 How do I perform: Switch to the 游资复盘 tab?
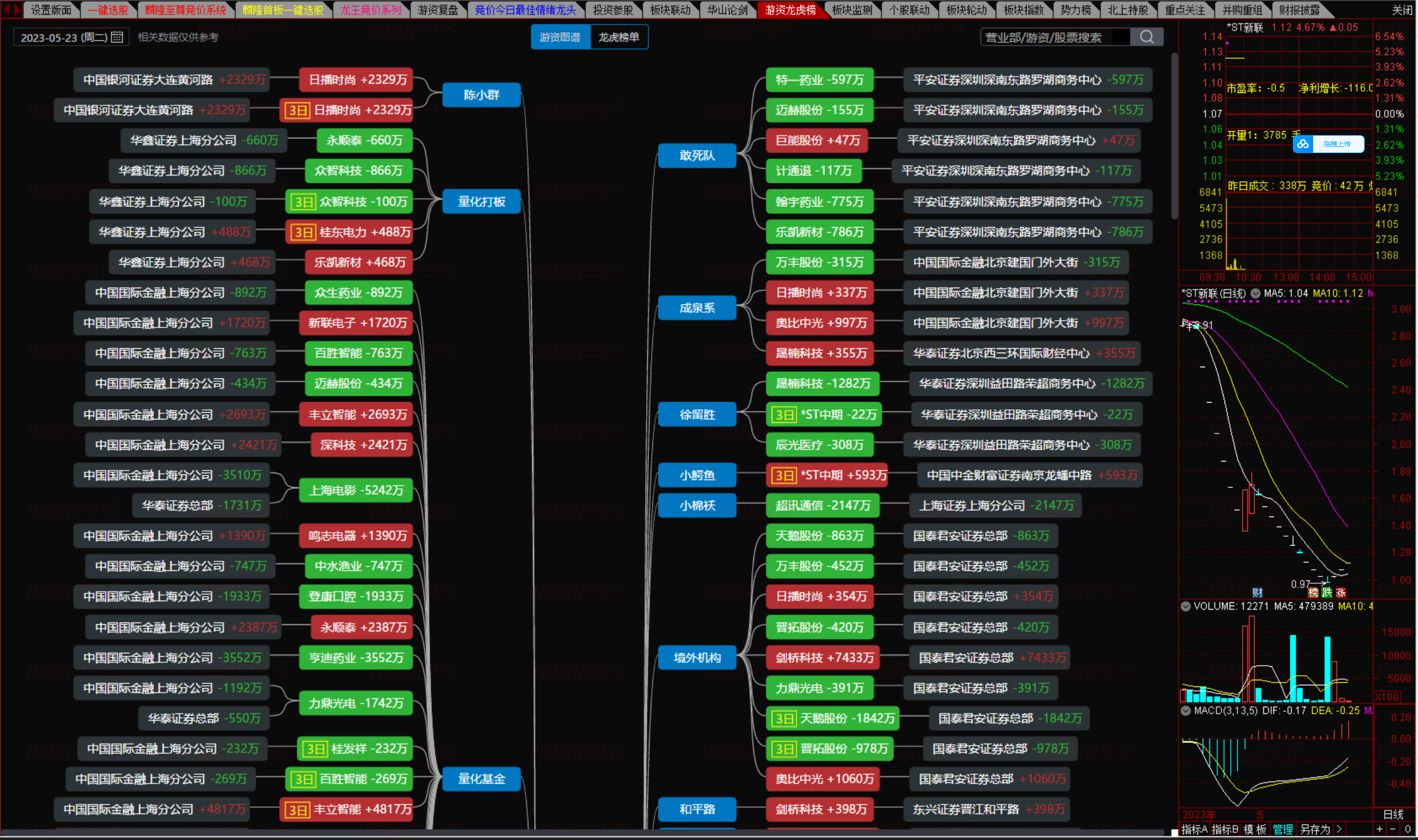coord(438,10)
